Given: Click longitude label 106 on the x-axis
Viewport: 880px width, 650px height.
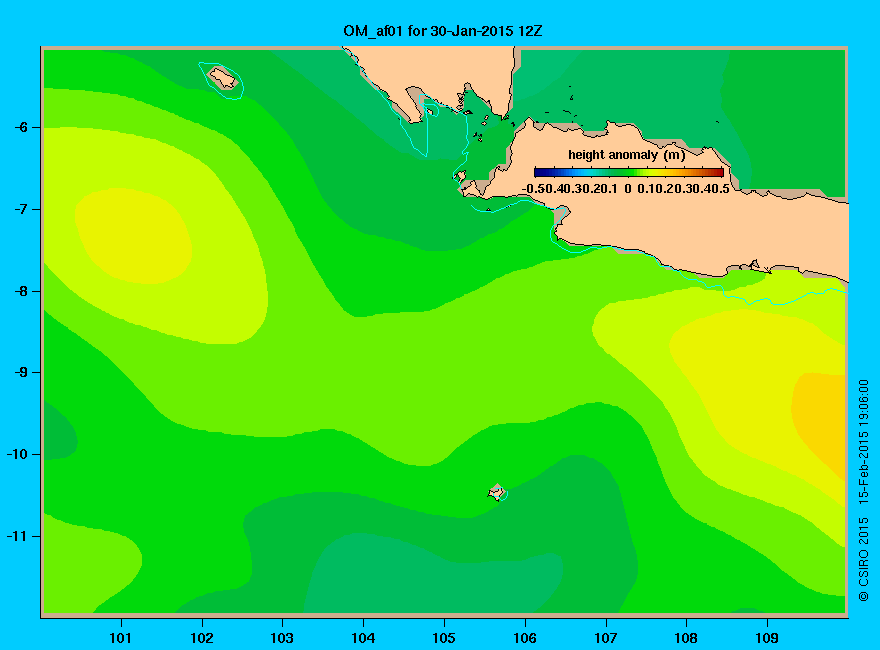Looking at the screenshot, I should pos(525,638).
